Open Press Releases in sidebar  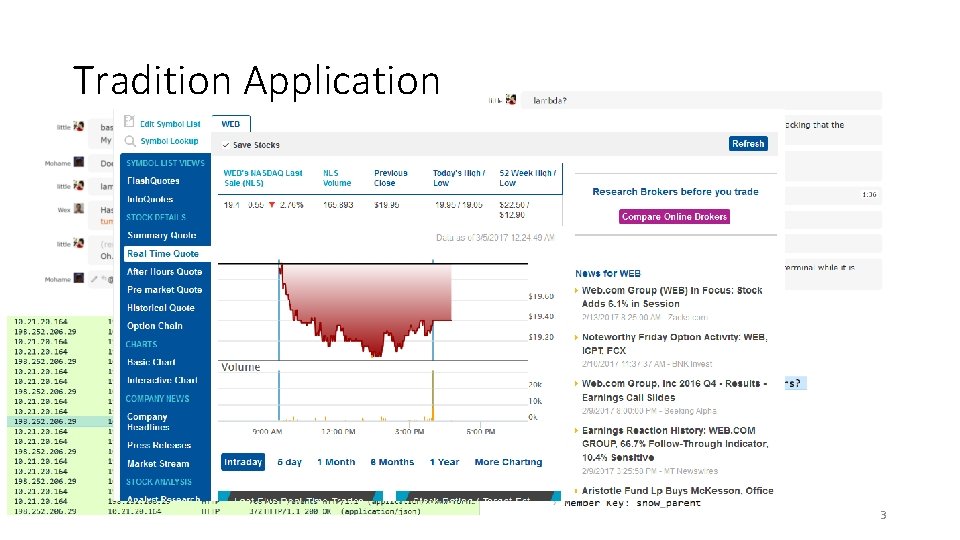tap(159, 445)
